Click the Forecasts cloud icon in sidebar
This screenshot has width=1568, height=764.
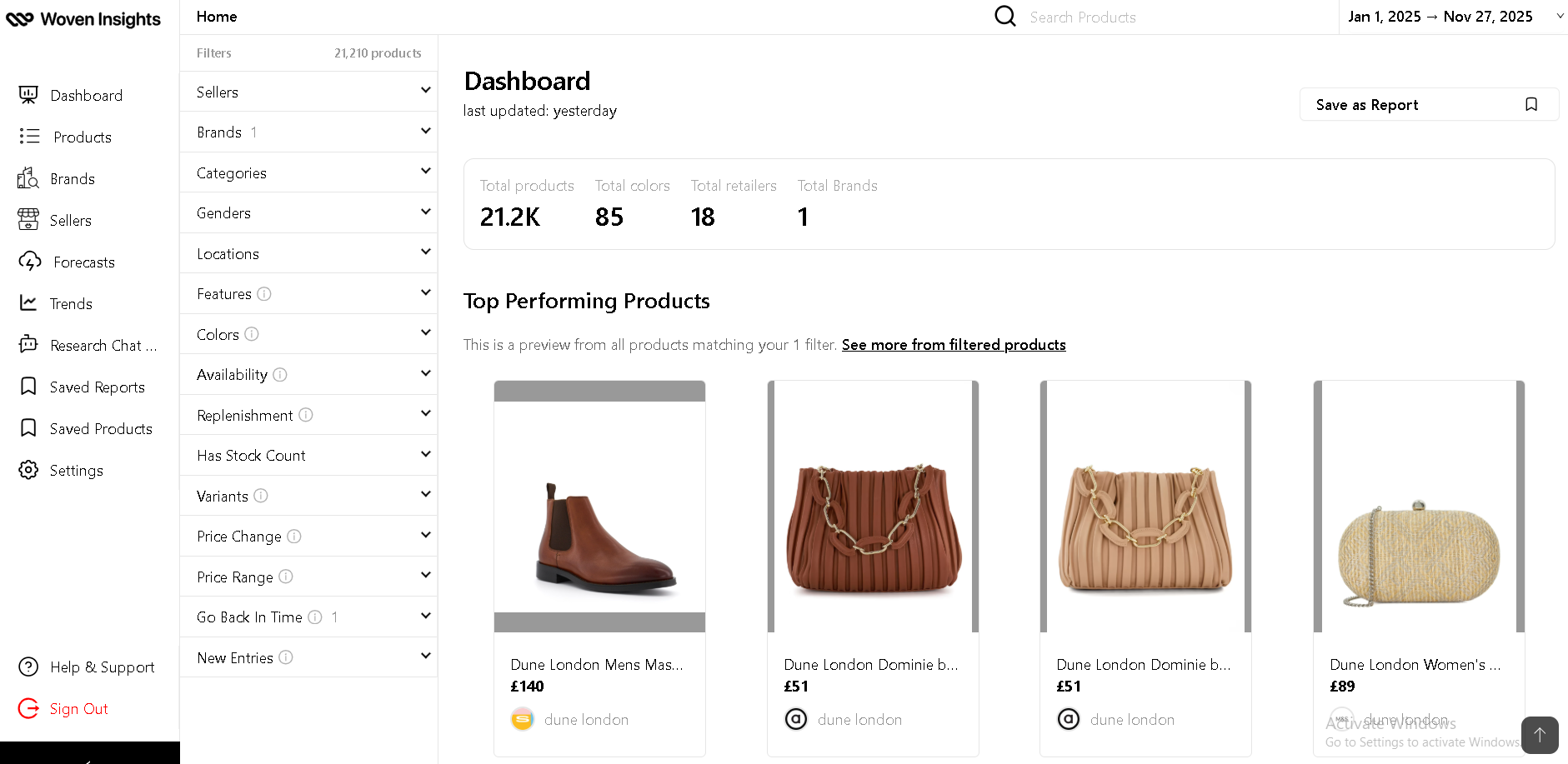29,262
